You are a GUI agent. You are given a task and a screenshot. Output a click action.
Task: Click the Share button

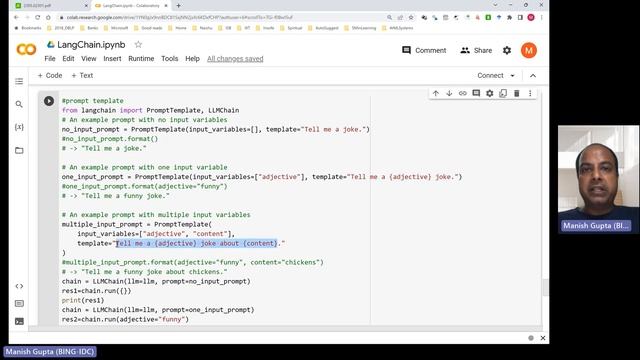pos(476,50)
